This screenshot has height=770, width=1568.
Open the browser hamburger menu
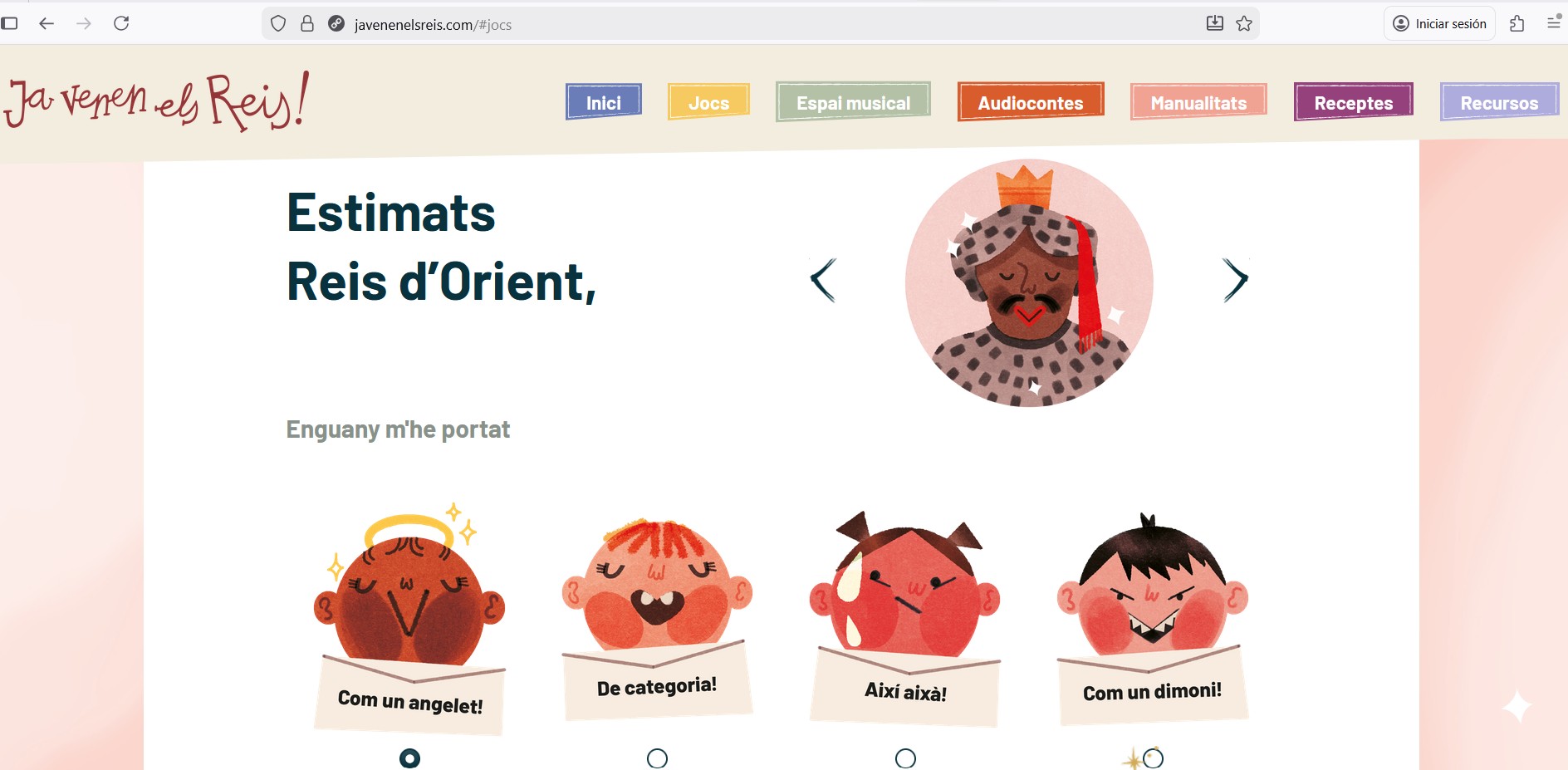coord(1554,23)
